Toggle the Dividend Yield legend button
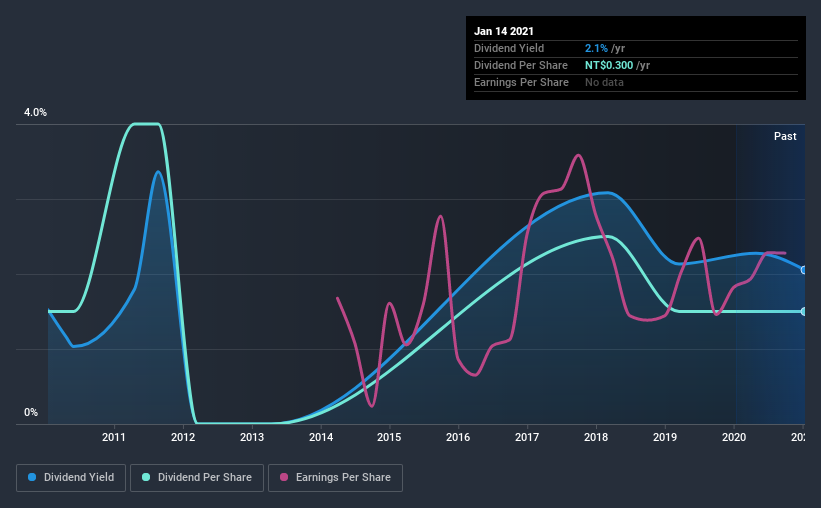Screen dimensions: 821x508 click(x=71, y=478)
